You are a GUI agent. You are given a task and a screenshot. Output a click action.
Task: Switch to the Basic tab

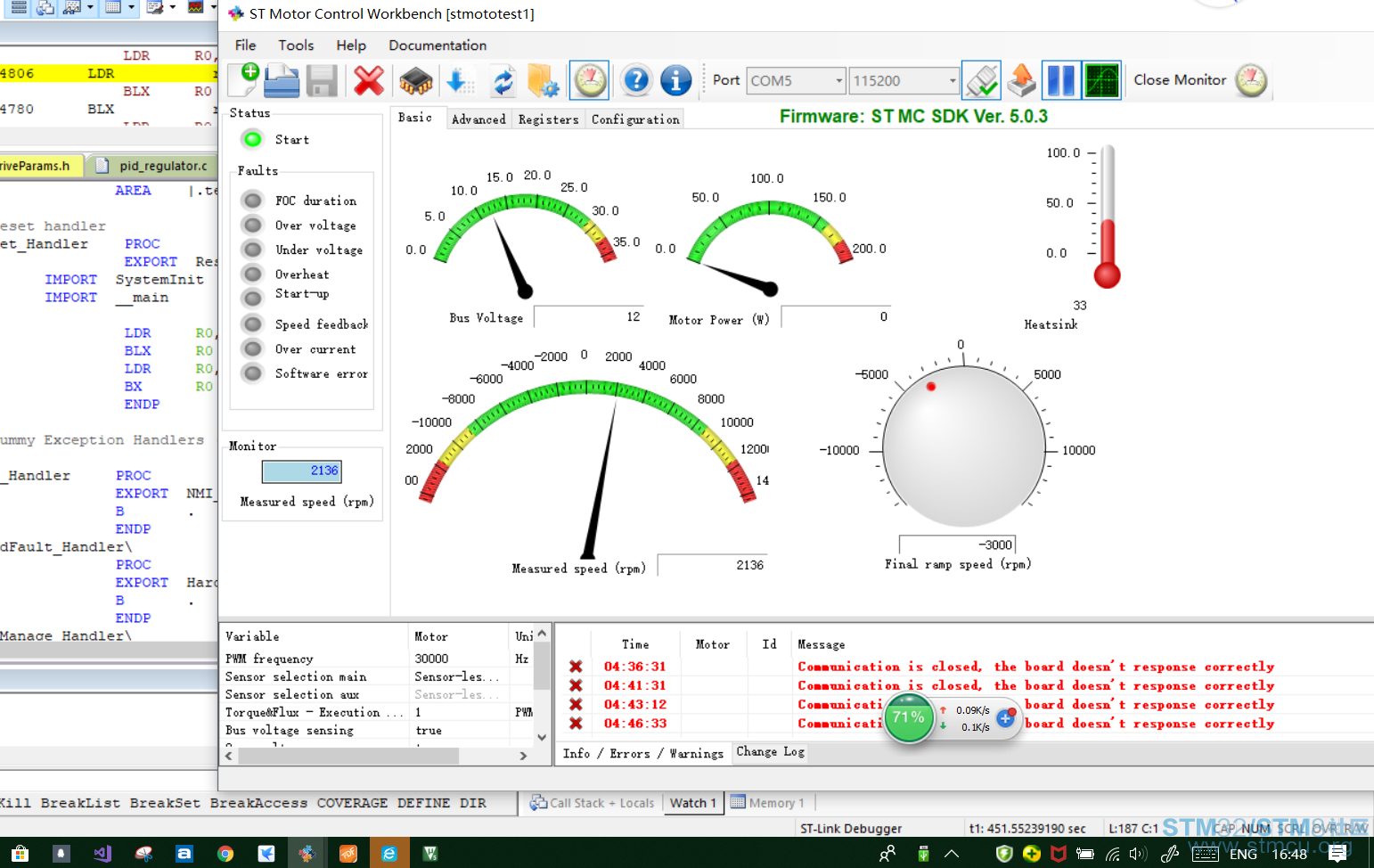(x=415, y=118)
